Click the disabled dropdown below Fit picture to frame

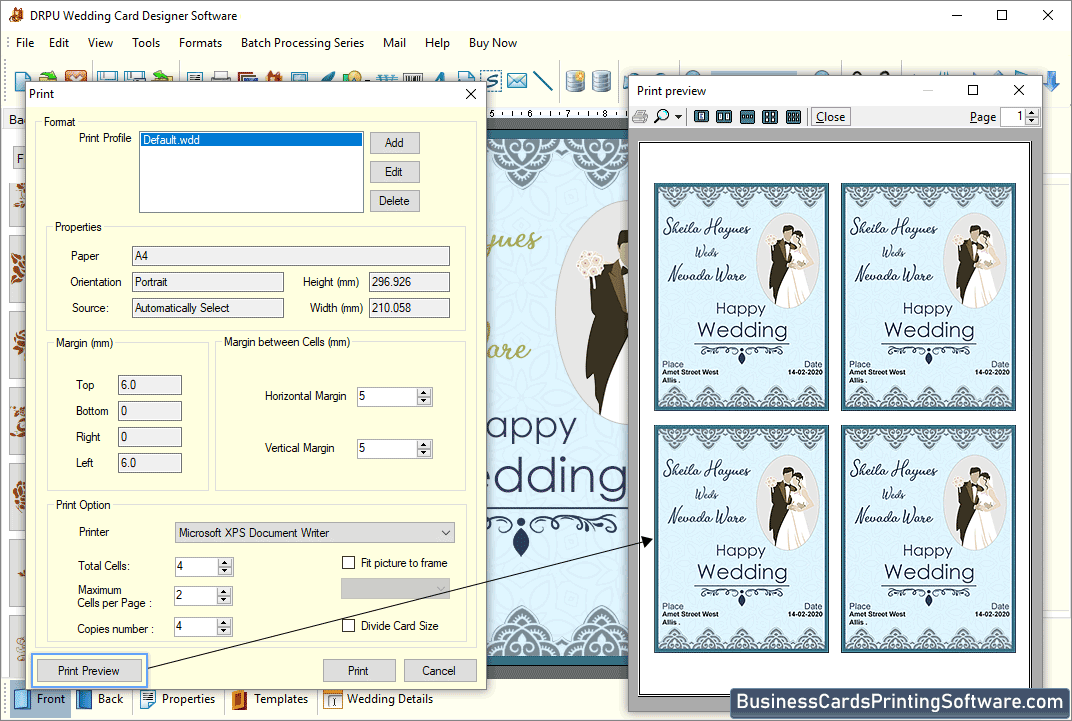[x=395, y=588]
